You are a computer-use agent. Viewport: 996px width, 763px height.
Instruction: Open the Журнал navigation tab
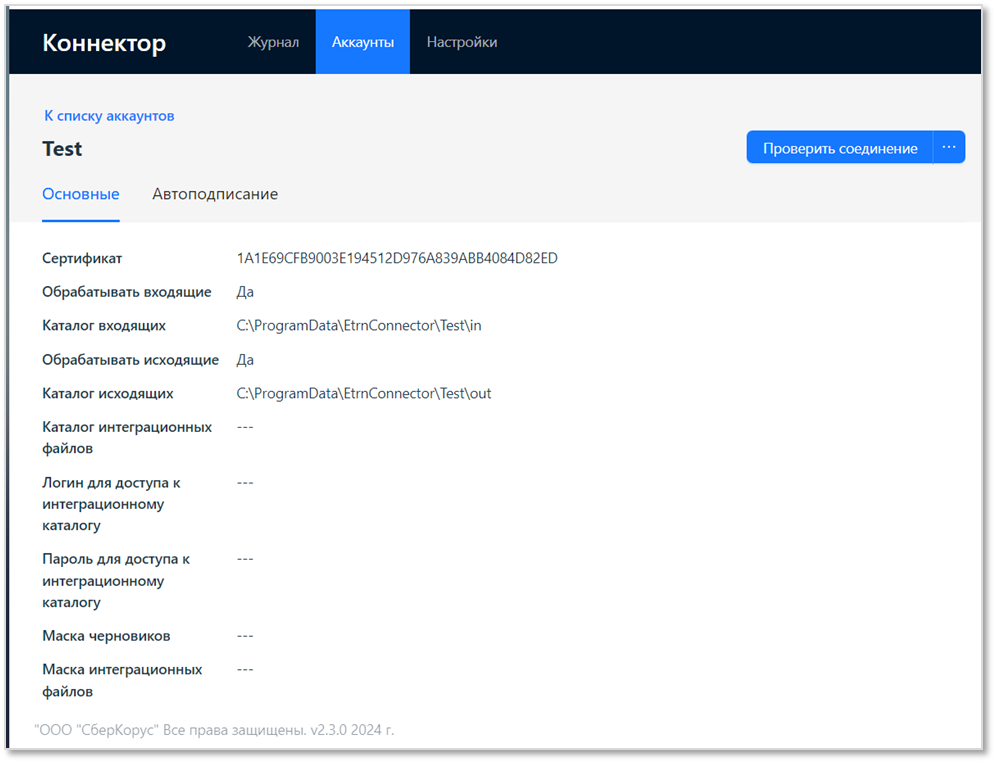pyautogui.click(x=273, y=42)
